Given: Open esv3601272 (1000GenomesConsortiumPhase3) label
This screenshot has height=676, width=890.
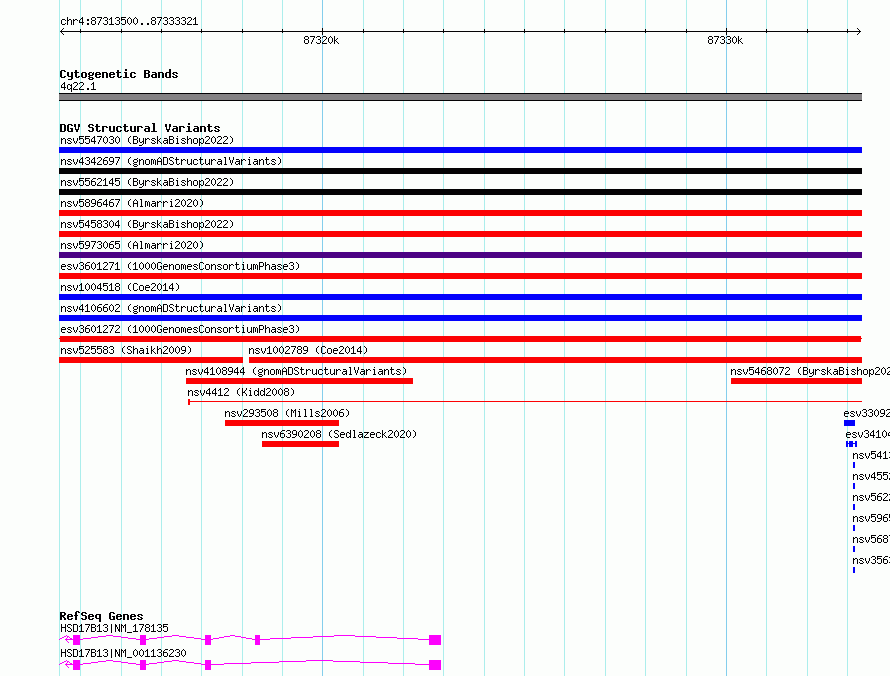Looking at the screenshot, I should click(180, 329).
